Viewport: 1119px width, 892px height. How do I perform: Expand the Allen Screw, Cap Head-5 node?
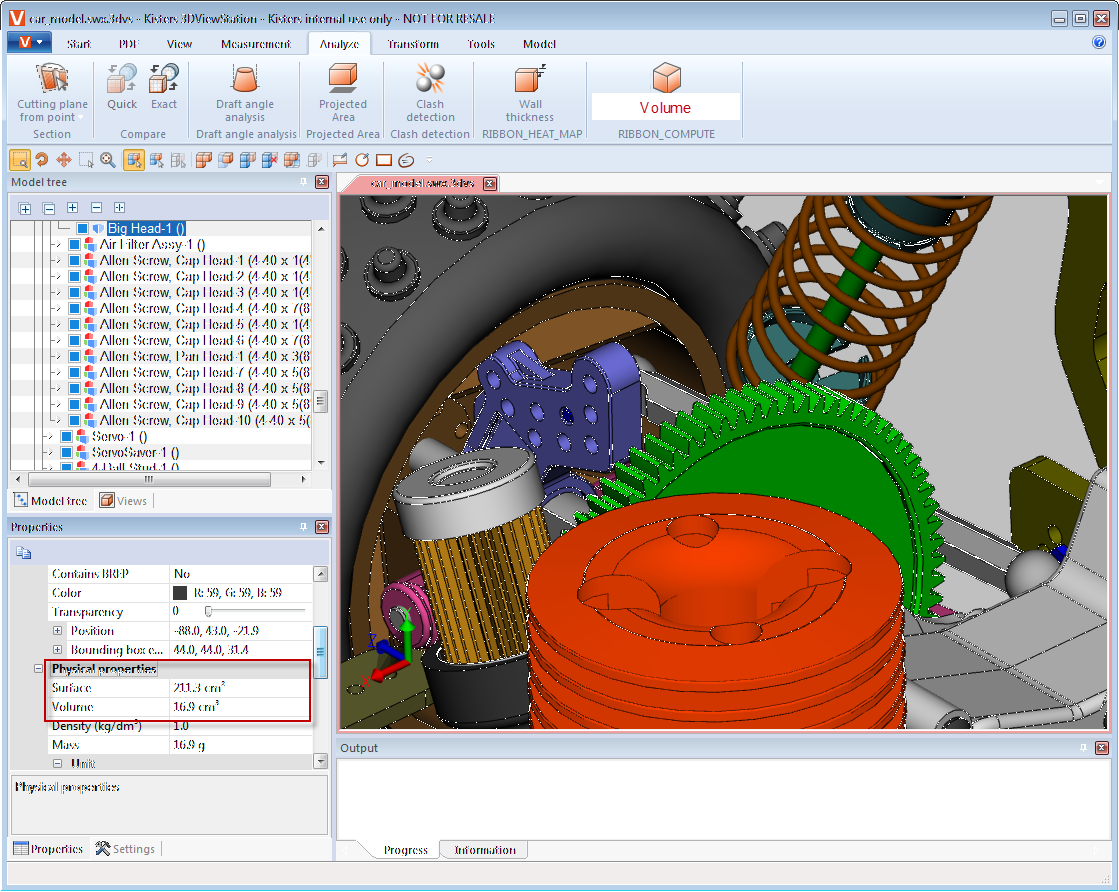coord(58,324)
